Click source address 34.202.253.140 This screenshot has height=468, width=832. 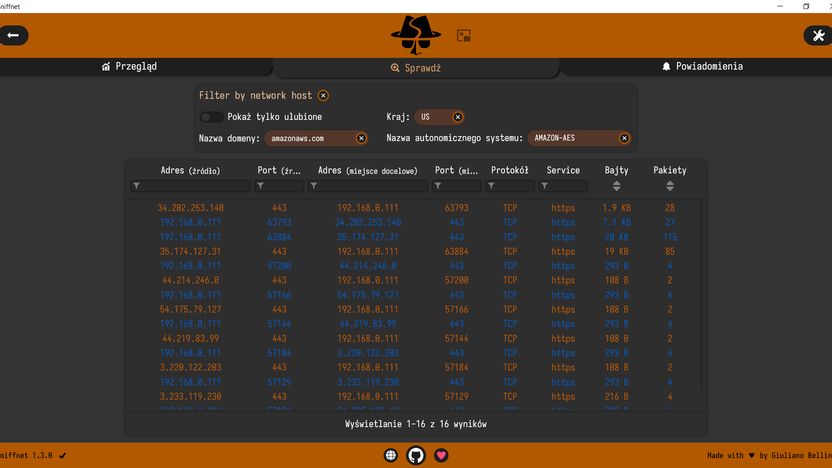[x=190, y=208]
